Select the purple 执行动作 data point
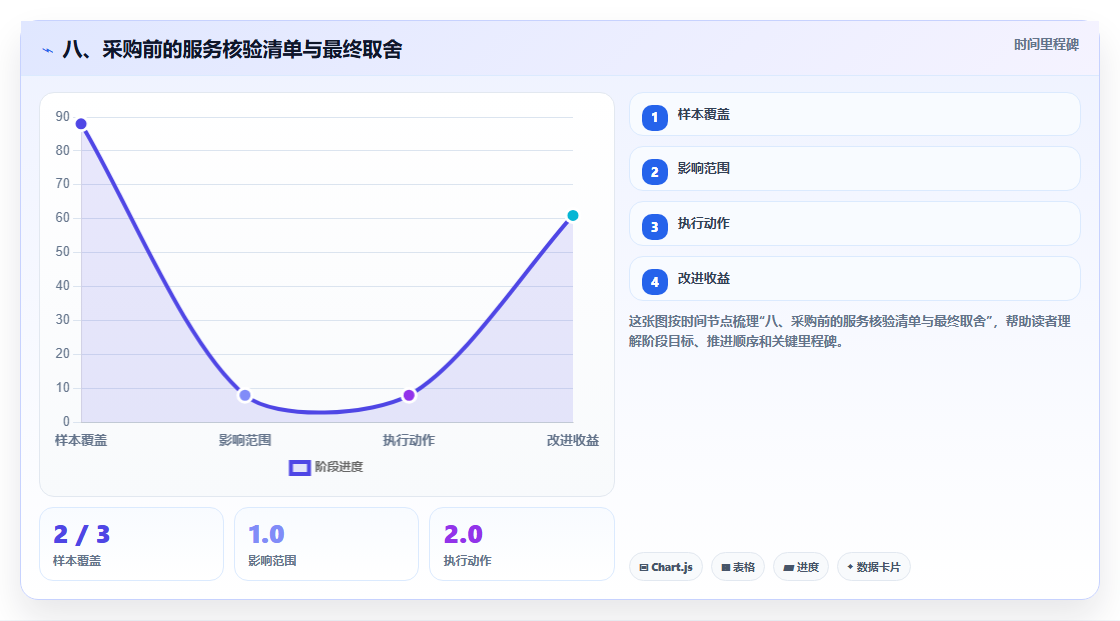 pyautogui.click(x=409, y=395)
